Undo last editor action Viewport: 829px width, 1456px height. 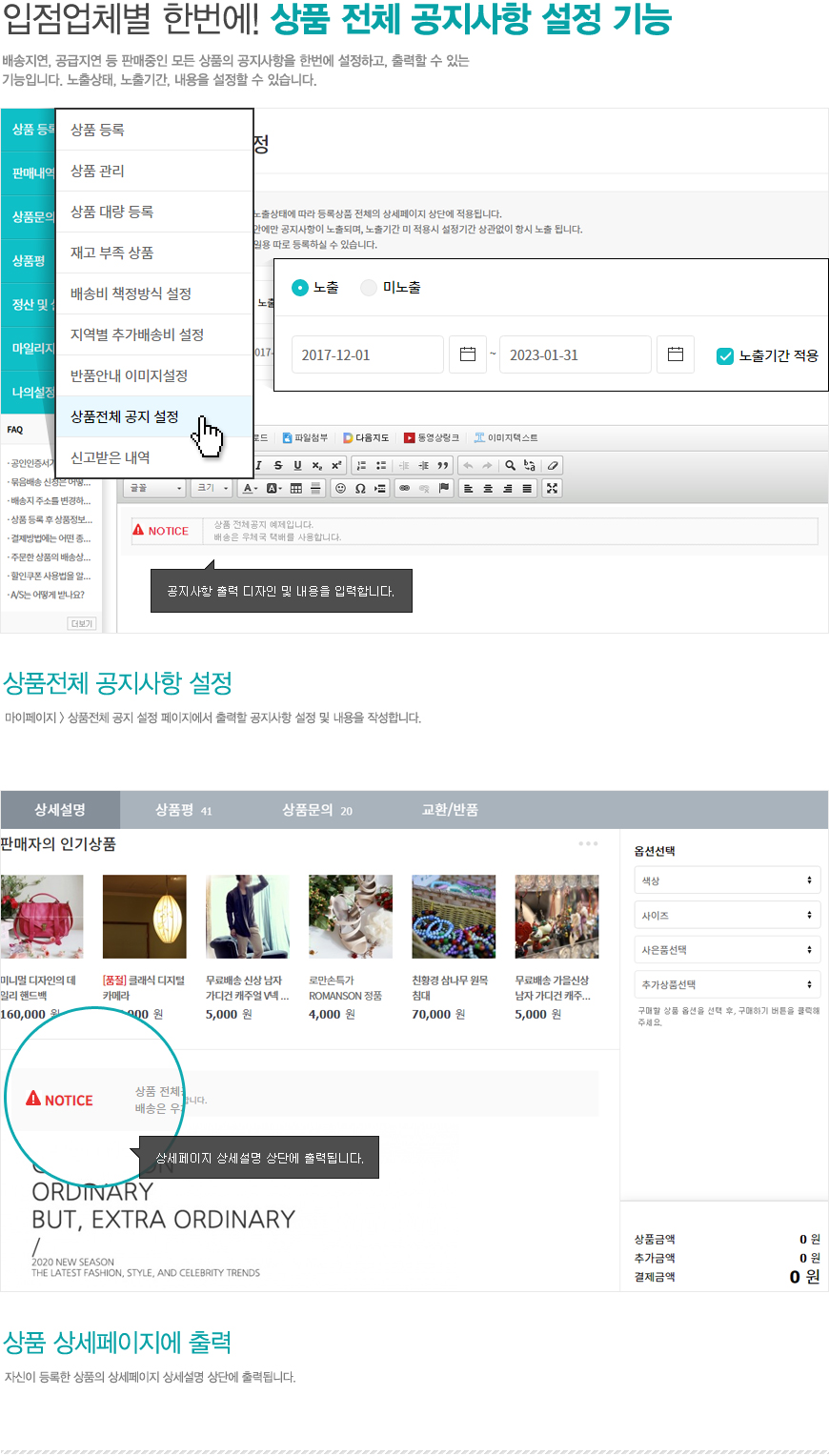coord(468,465)
